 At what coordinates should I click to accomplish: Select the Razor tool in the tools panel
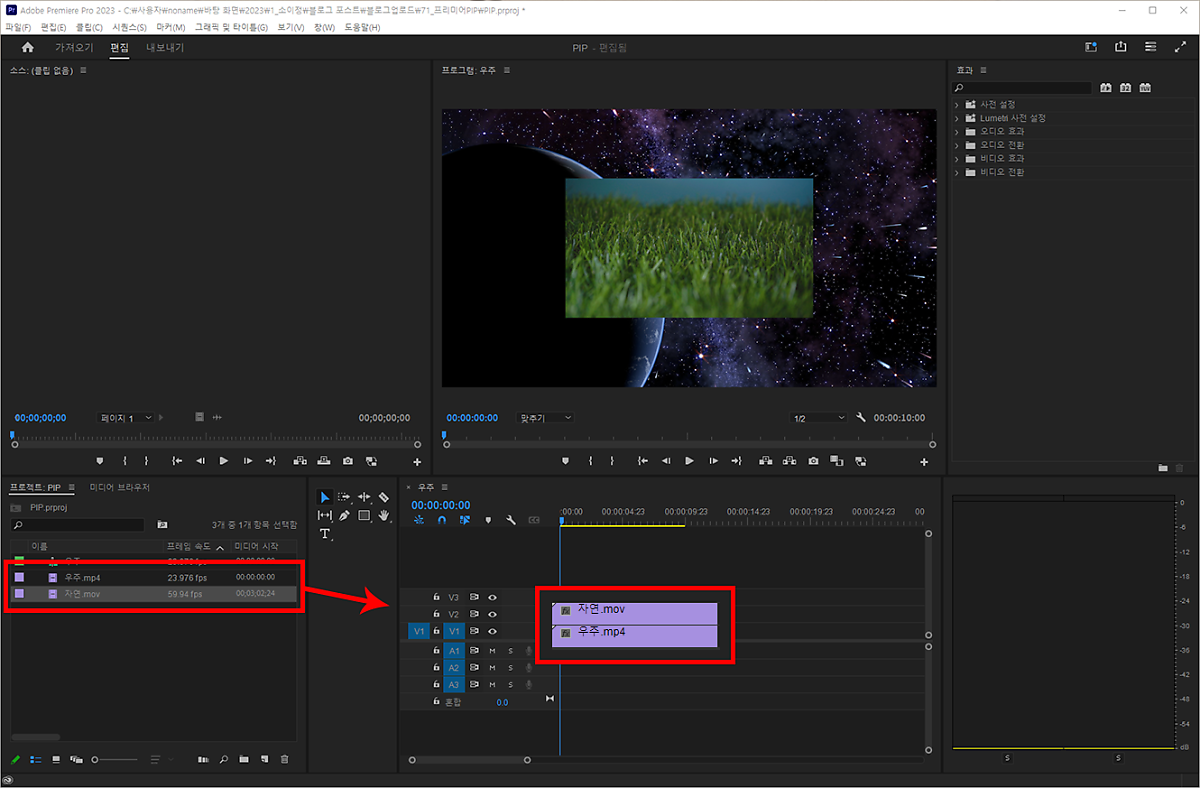click(384, 497)
